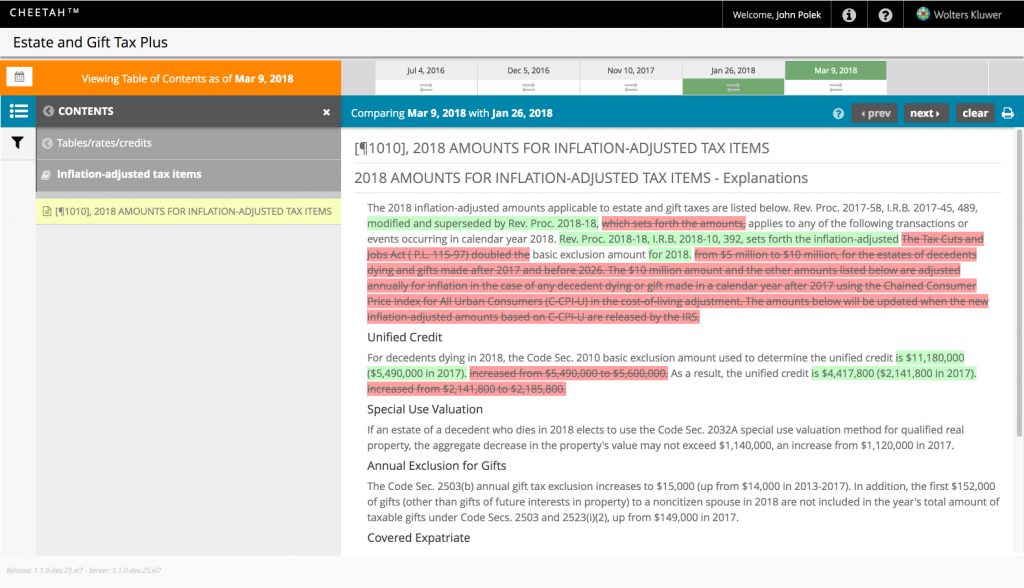Collapse up to Tables/rates/credits level
Screen dimensions: 1024x588
pos(104,143)
